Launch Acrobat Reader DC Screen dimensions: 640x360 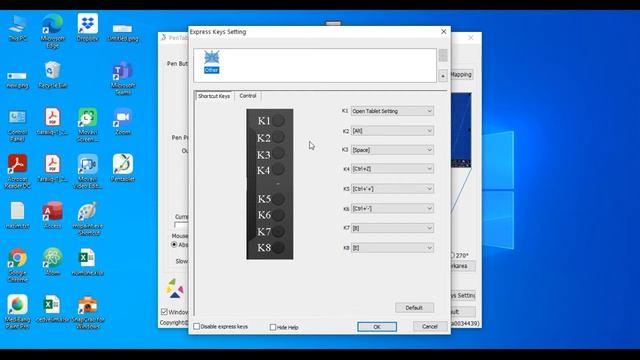(x=18, y=172)
